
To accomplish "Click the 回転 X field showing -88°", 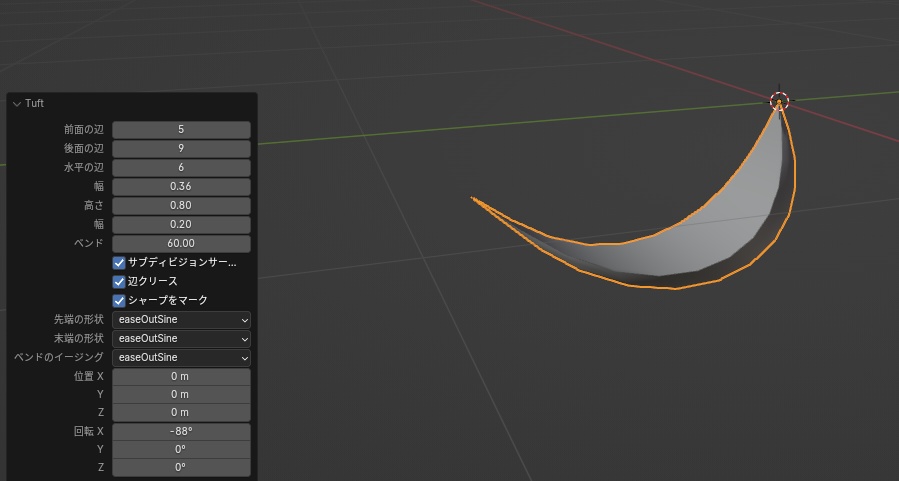I will click(x=181, y=431).
